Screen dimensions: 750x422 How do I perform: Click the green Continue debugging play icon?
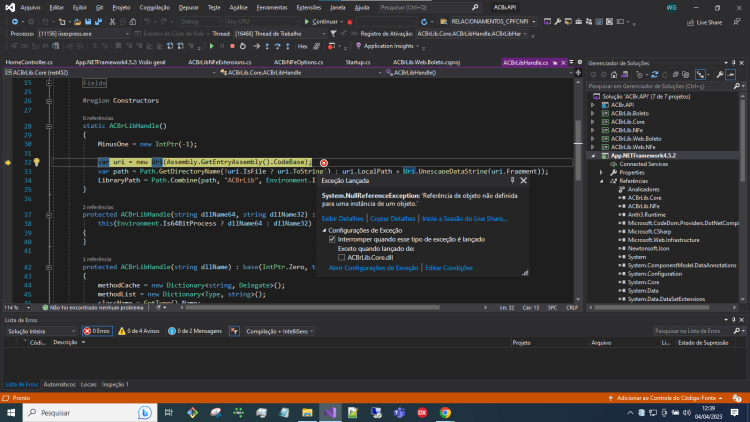211,46
